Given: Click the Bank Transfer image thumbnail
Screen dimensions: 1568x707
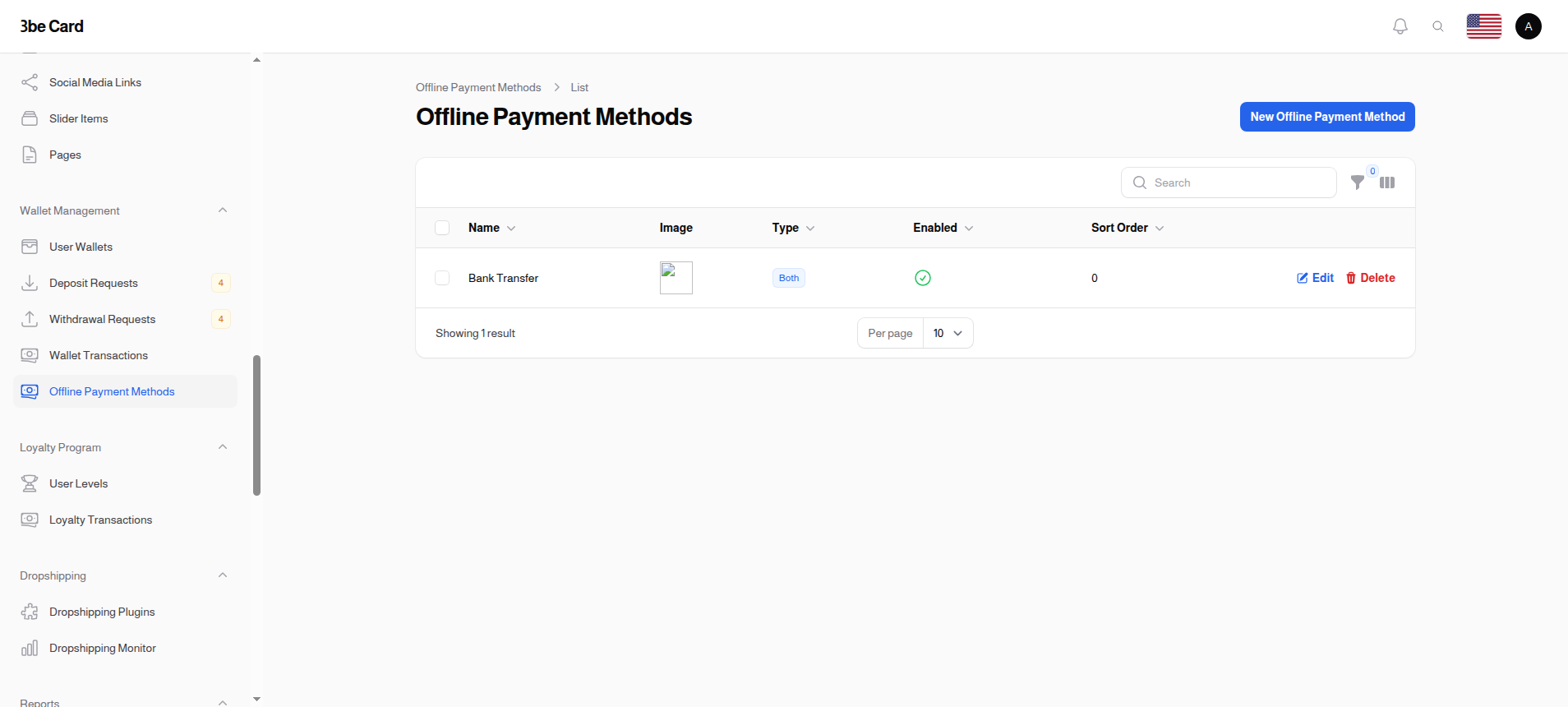Looking at the screenshot, I should click(x=676, y=278).
